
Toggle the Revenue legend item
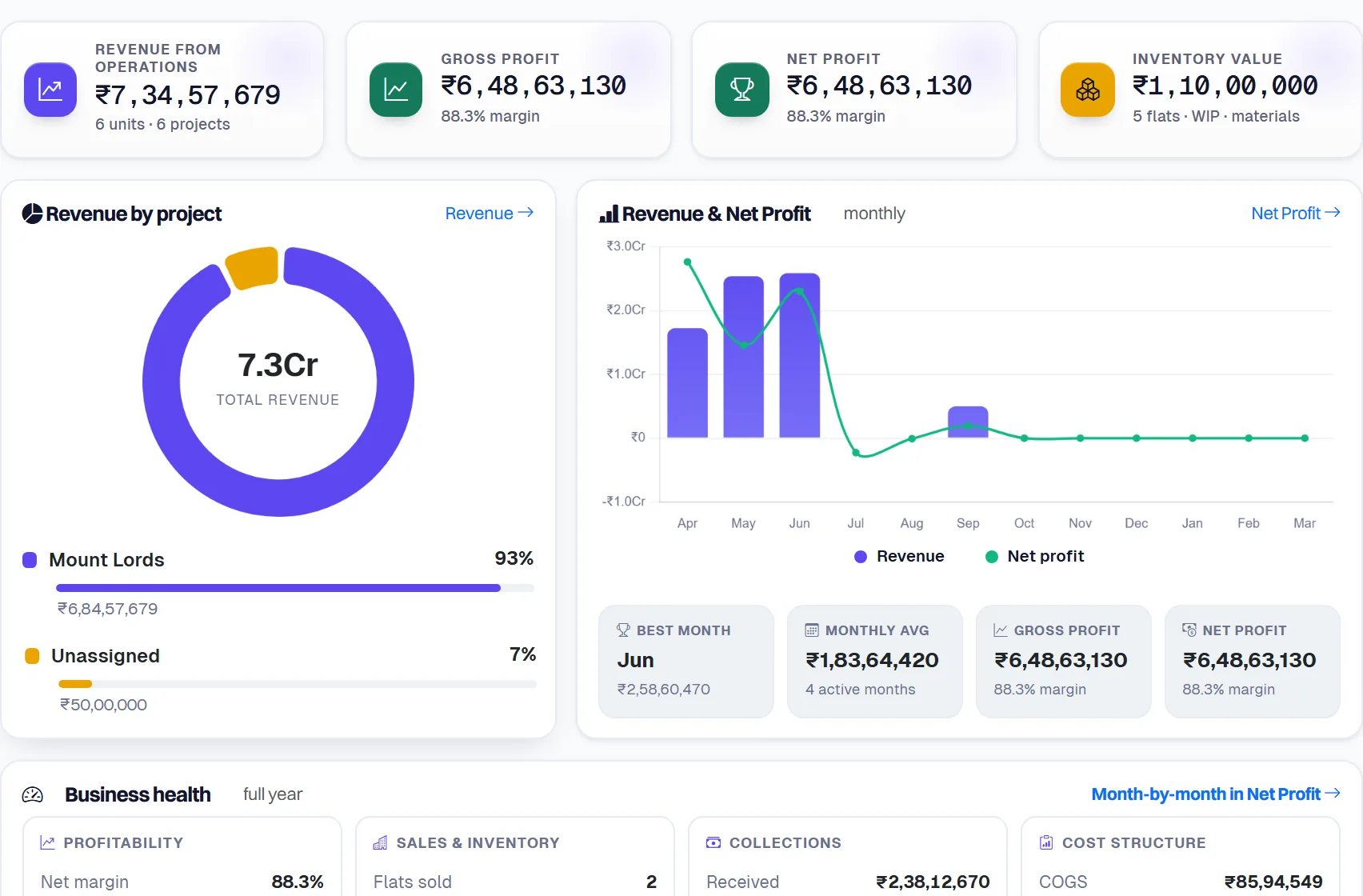[899, 556]
